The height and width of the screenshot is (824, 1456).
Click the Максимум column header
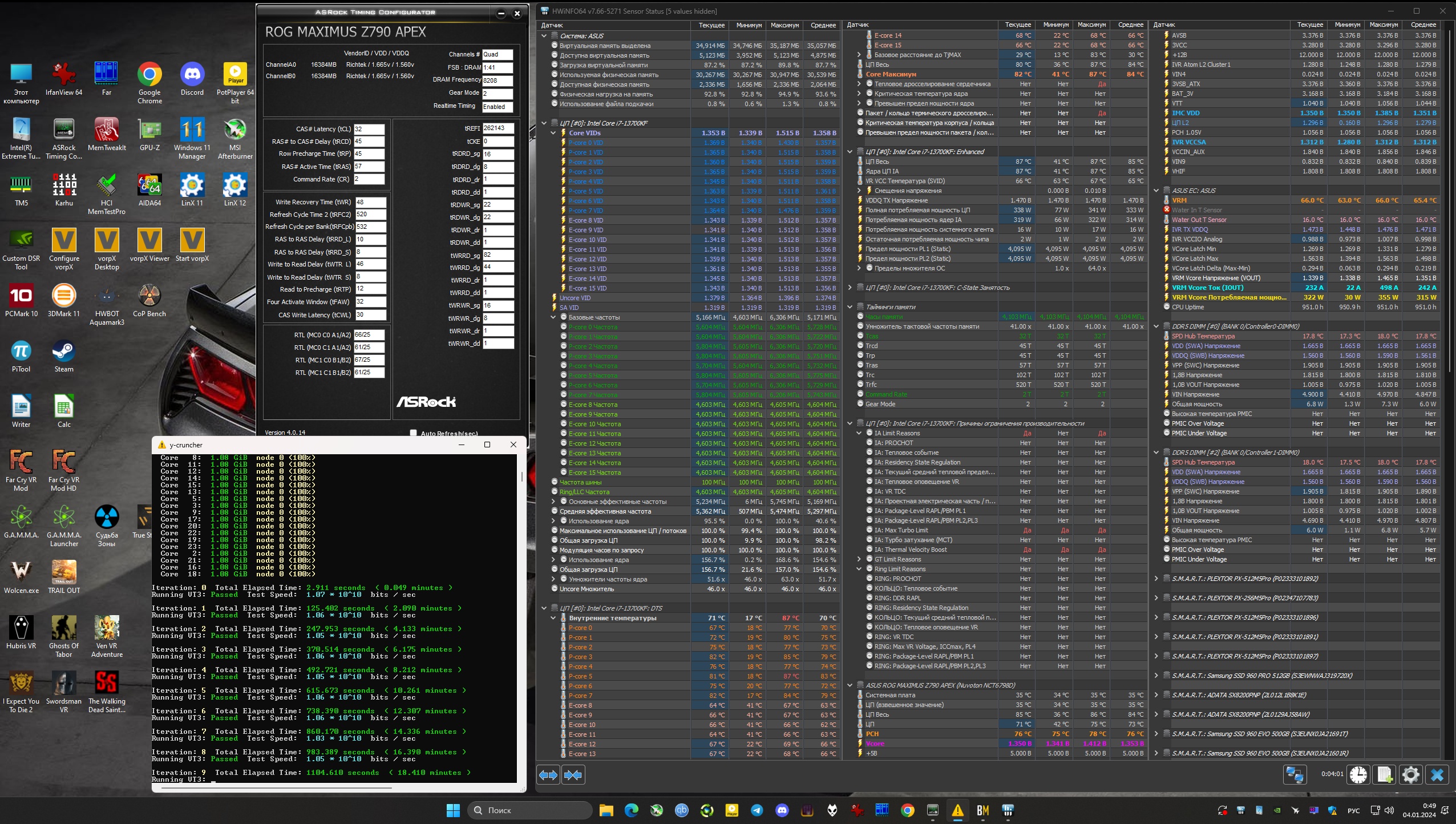[784, 25]
